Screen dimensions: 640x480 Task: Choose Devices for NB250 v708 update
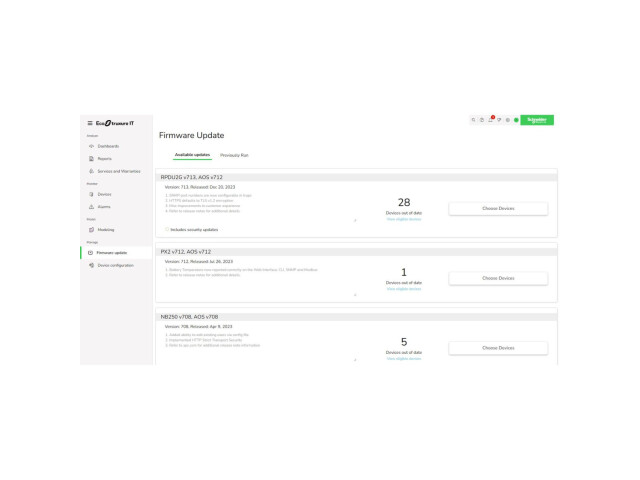tap(498, 348)
